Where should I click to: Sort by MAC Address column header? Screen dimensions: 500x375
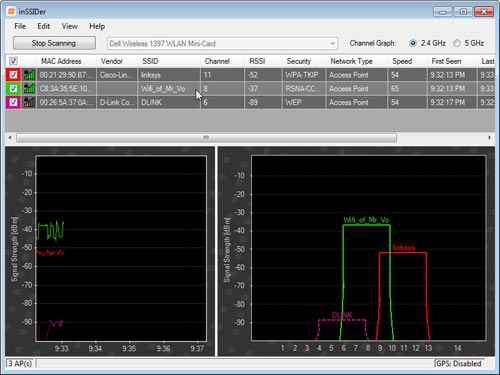(66, 61)
